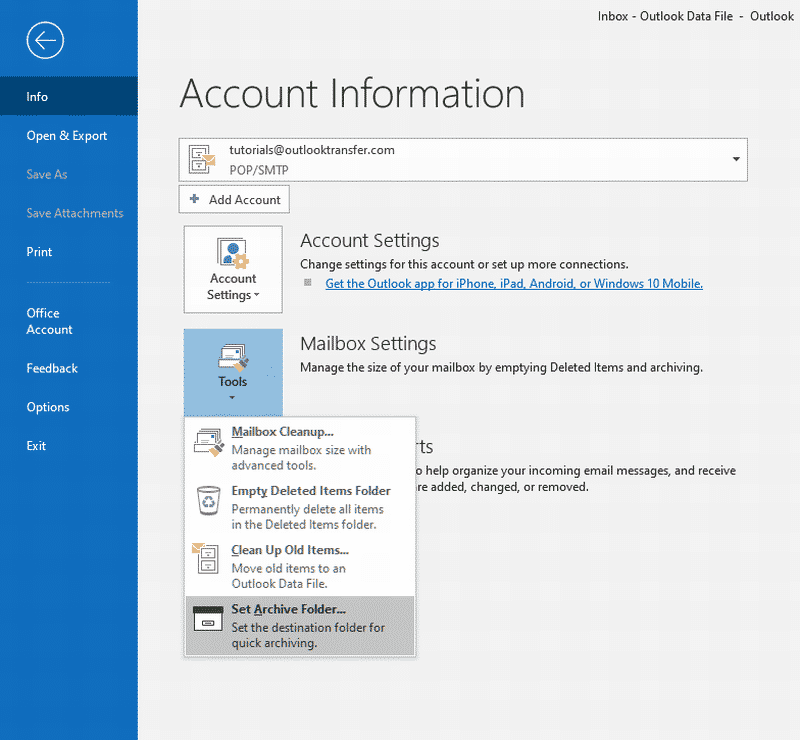Image resolution: width=800 pixels, height=740 pixels.
Task: Click the Tools mailbox brush icon
Action: 233,357
